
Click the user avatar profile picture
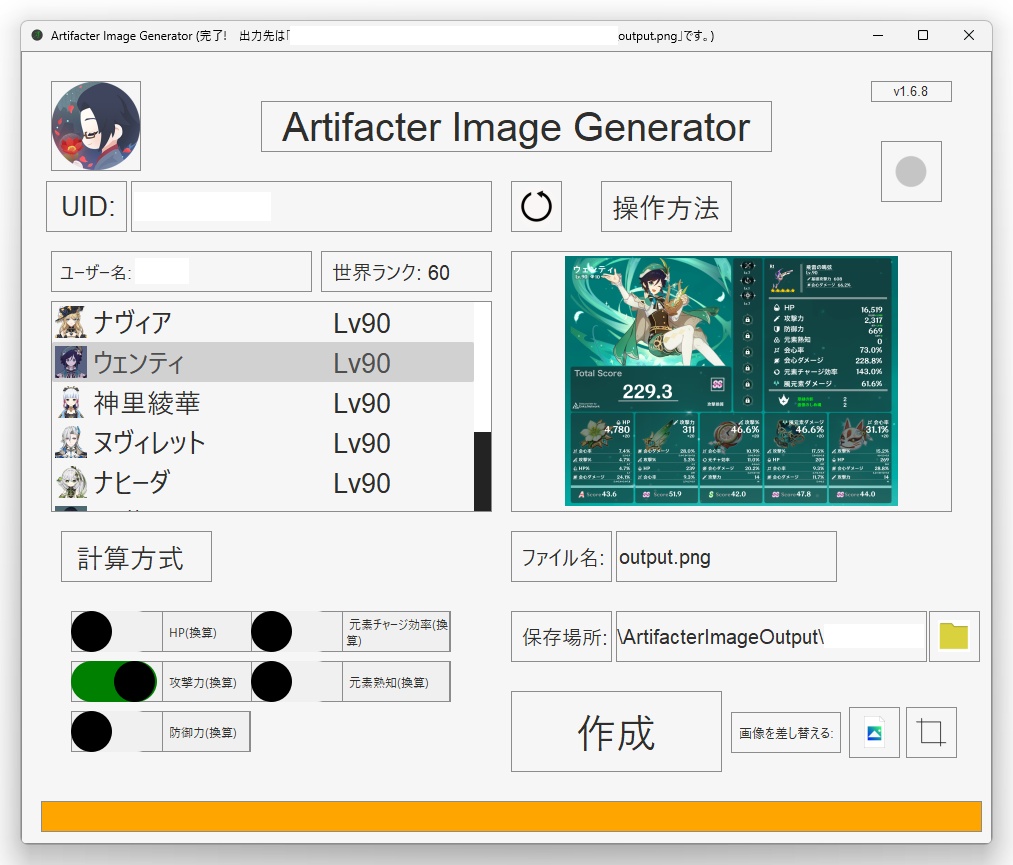pos(96,126)
